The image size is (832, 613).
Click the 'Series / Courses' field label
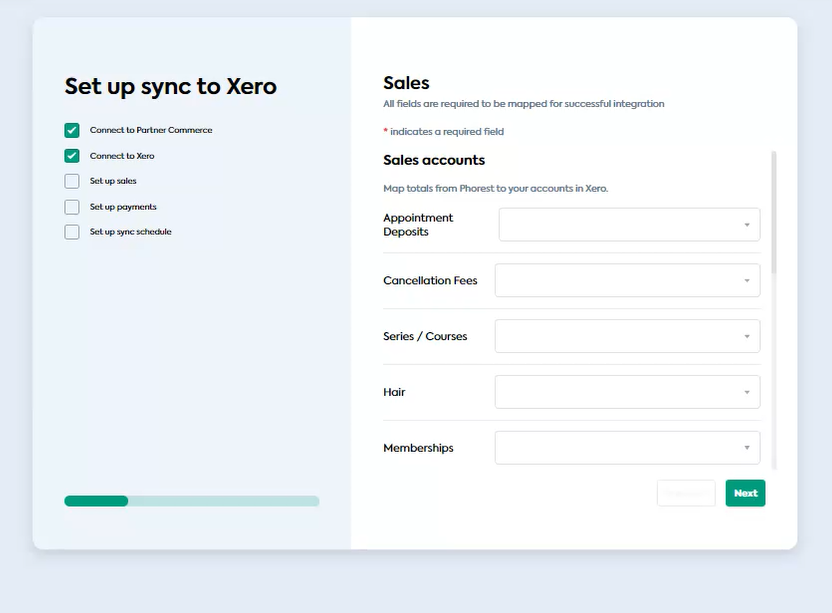pyautogui.click(x=425, y=336)
